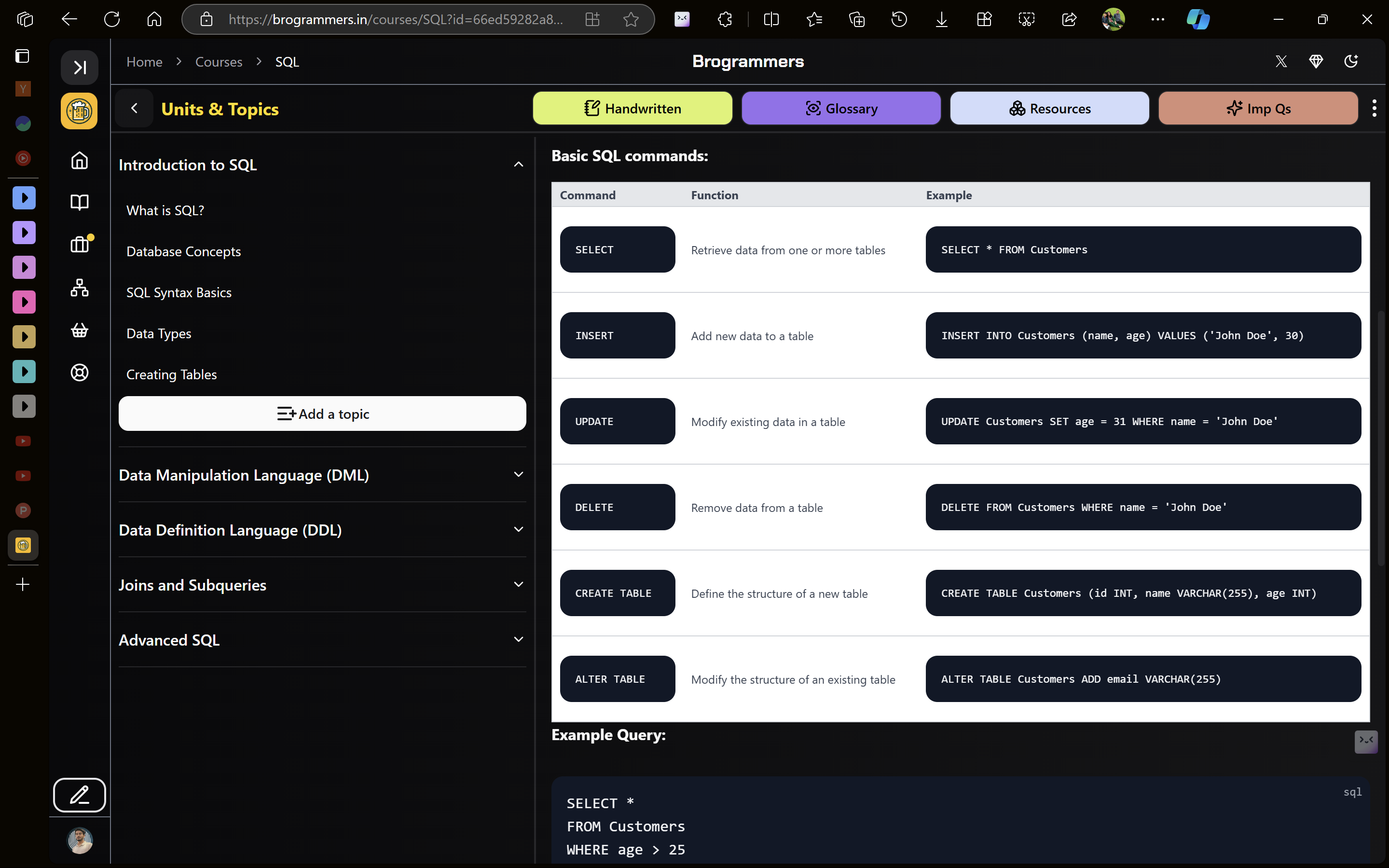This screenshot has height=868, width=1389.
Task: Click the CREATE TABLE Customers example code
Action: [1143, 593]
